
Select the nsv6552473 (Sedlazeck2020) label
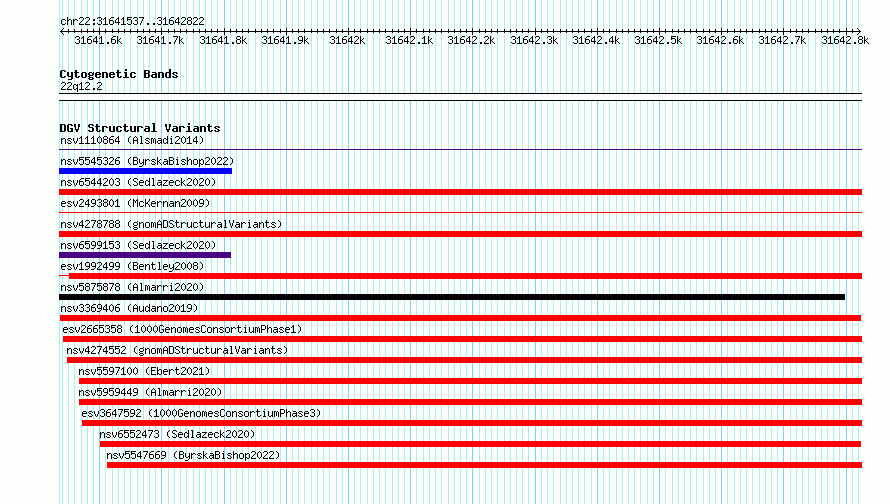[177, 434]
